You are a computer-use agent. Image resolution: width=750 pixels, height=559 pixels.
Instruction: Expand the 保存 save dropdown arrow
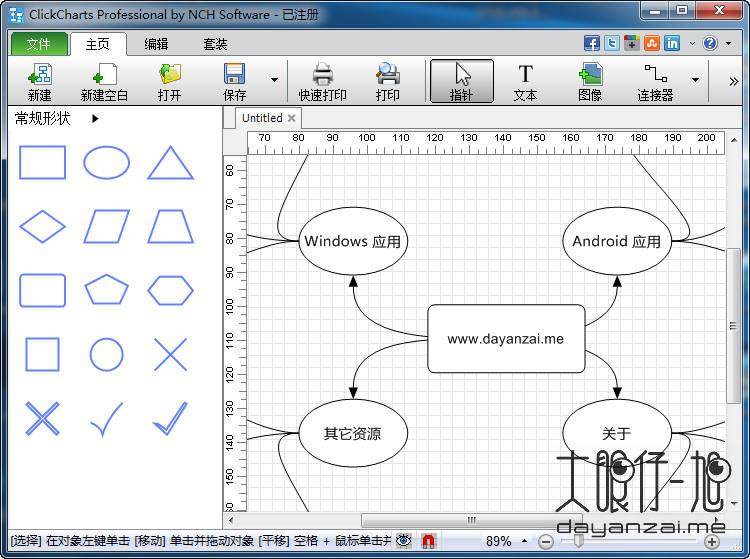274,80
